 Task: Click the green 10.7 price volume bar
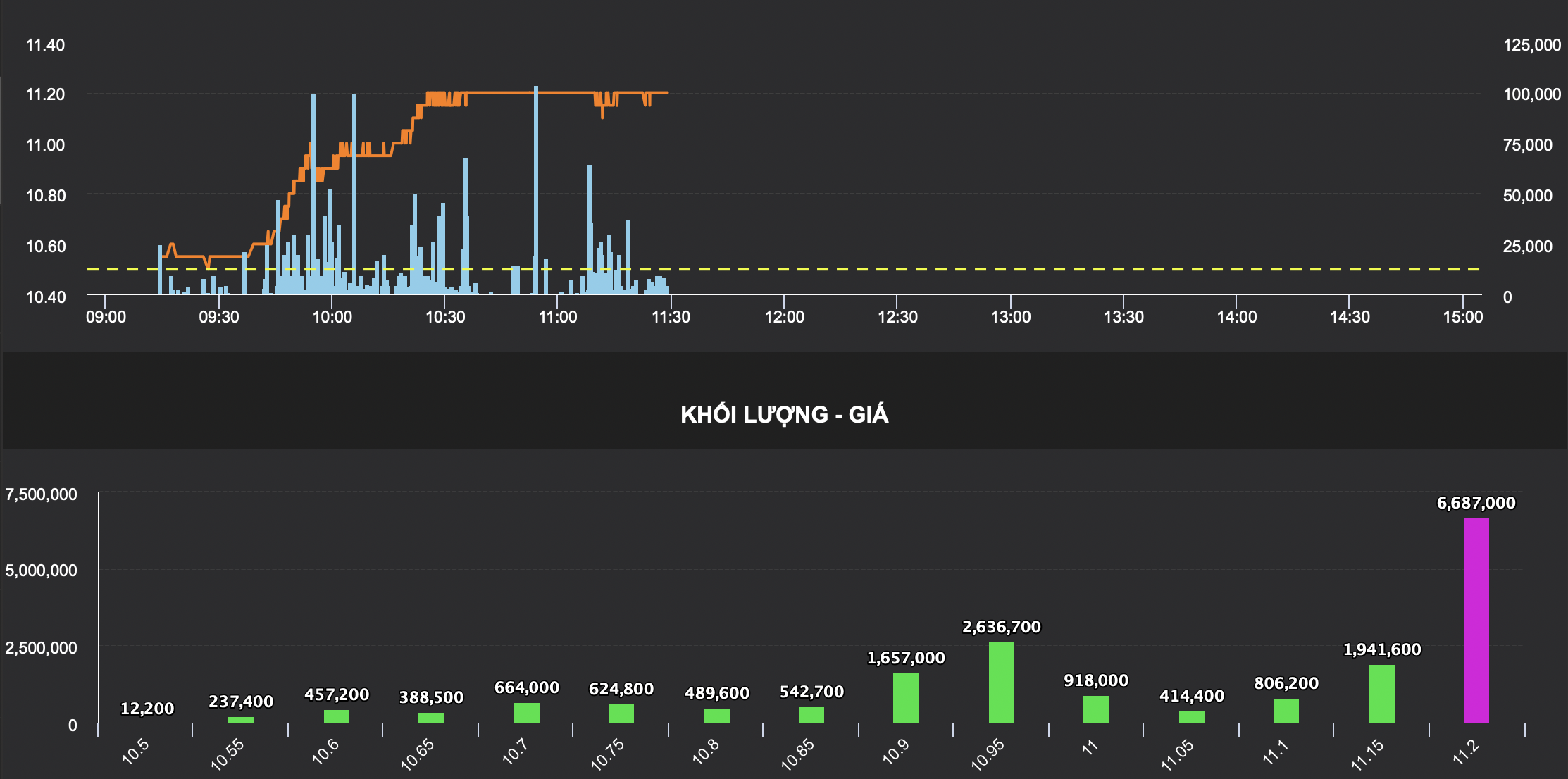tap(526, 712)
